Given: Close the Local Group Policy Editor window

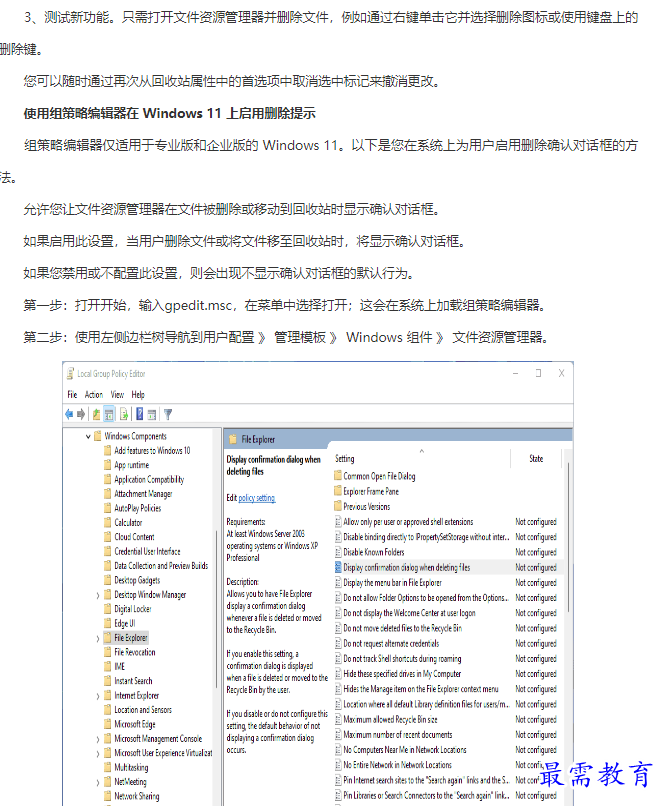Looking at the screenshot, I should pos(561,373).
